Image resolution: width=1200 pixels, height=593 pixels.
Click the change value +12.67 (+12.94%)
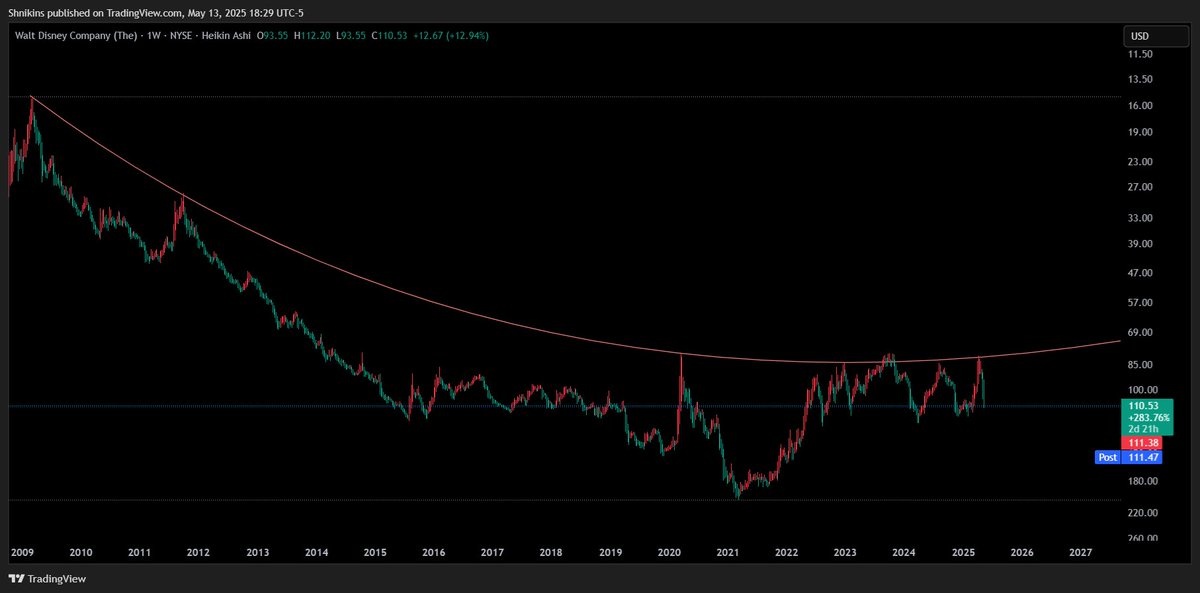pyautogui.click(x=452, y=36)
